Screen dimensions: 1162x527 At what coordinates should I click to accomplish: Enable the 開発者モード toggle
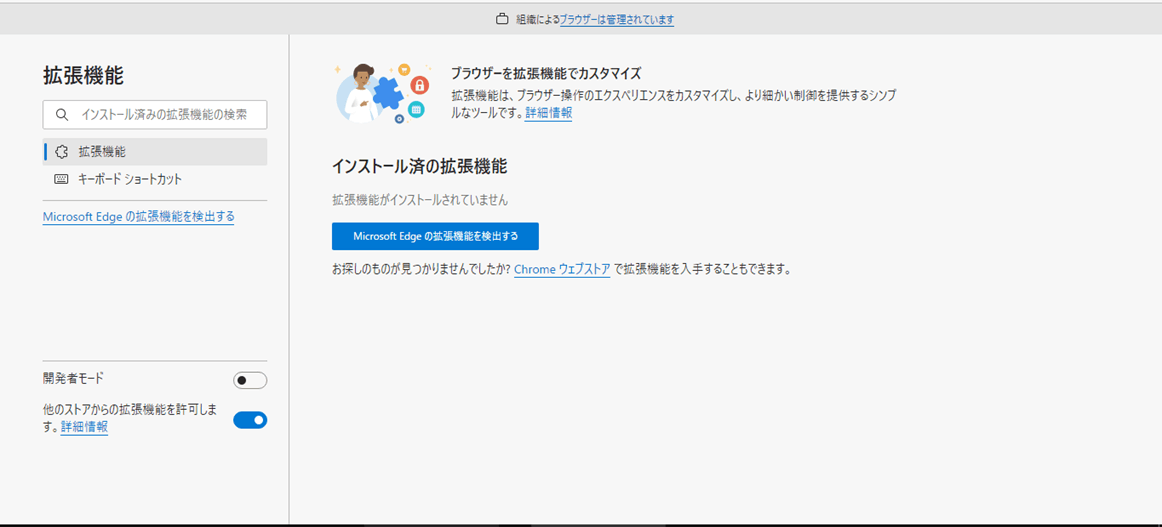[x=250, y=381]
